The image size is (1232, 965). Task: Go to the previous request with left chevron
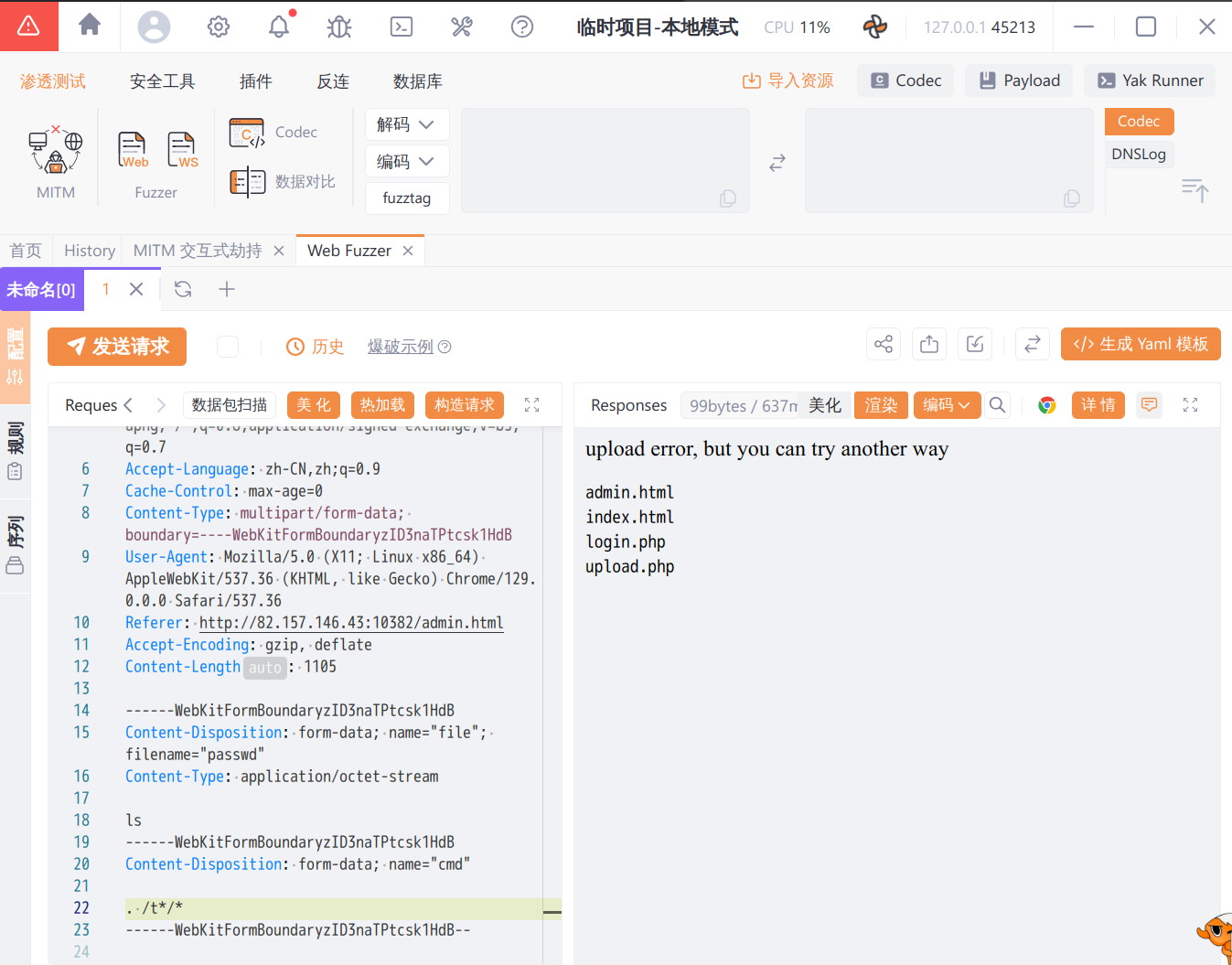coord(128,405)
